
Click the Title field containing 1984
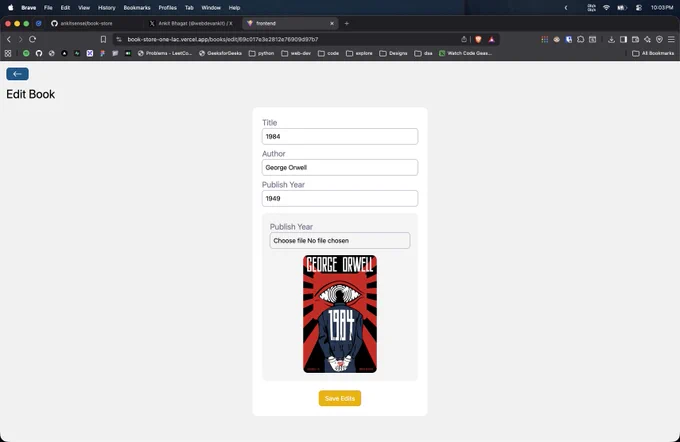(340, 136)
